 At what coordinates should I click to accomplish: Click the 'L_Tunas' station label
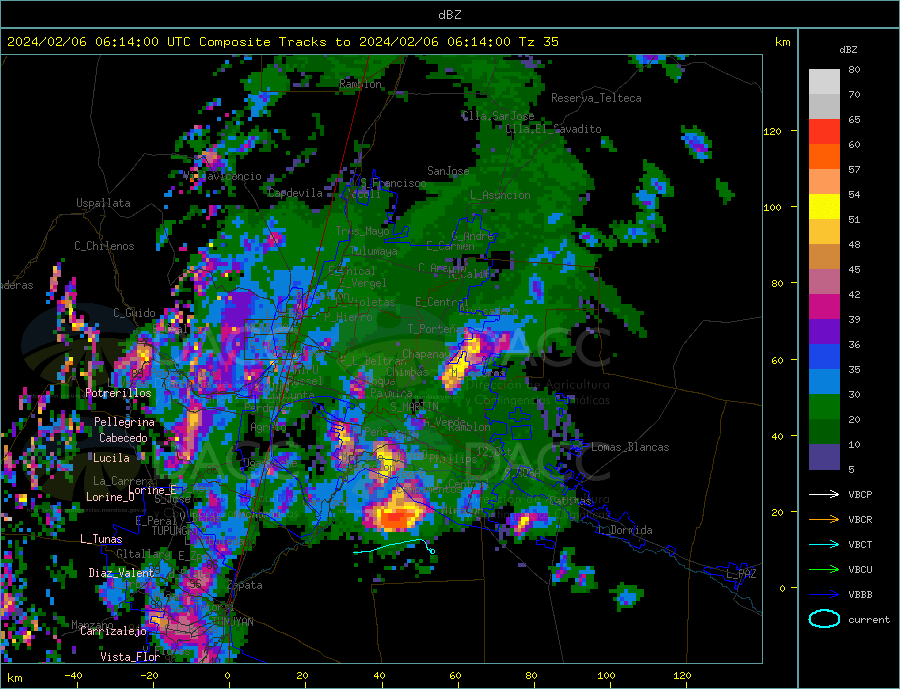(101, 539)
